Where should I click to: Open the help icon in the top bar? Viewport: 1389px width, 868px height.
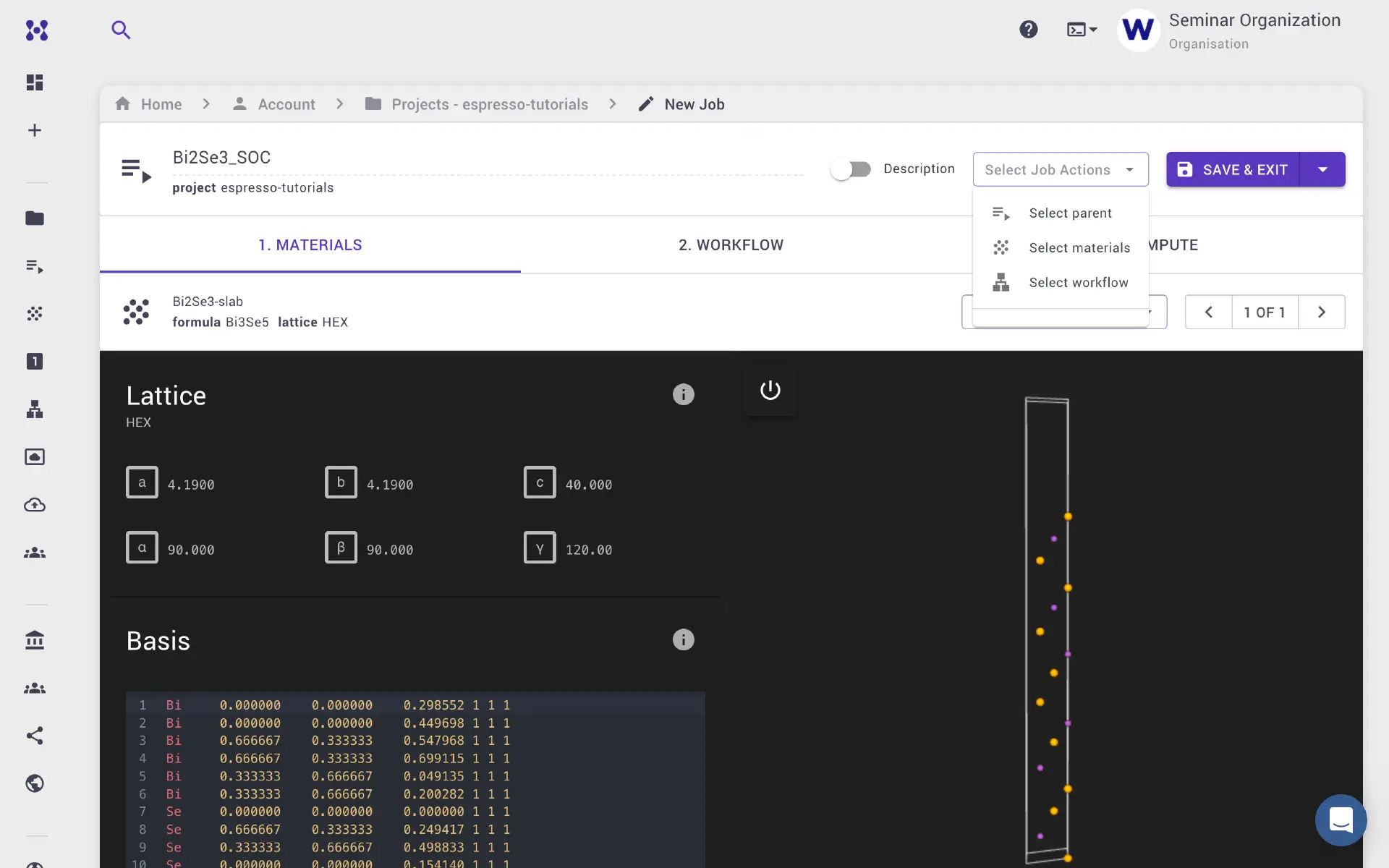(x=1029, y=29)
